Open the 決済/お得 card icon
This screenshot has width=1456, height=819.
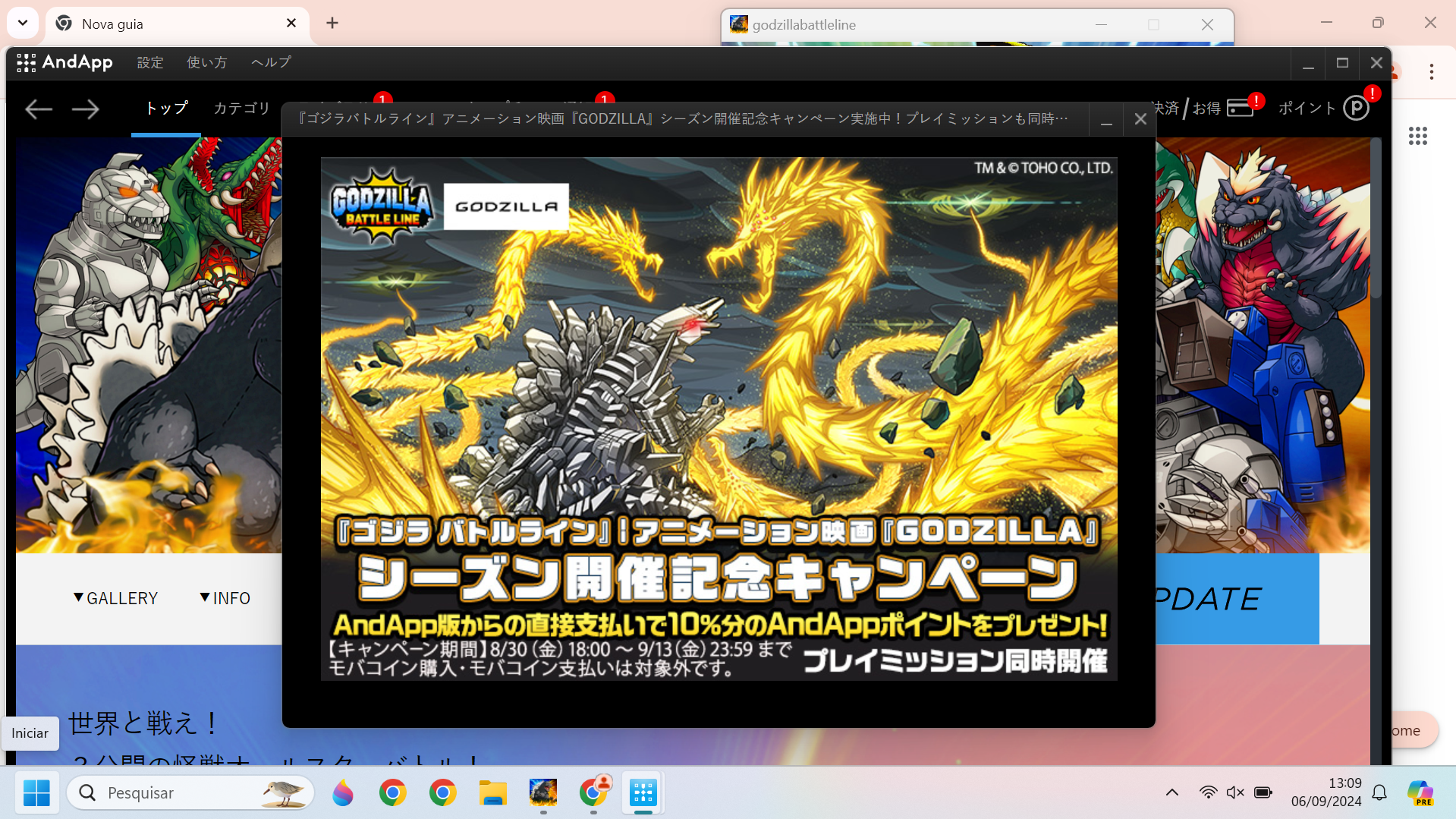coord(1241,108)
